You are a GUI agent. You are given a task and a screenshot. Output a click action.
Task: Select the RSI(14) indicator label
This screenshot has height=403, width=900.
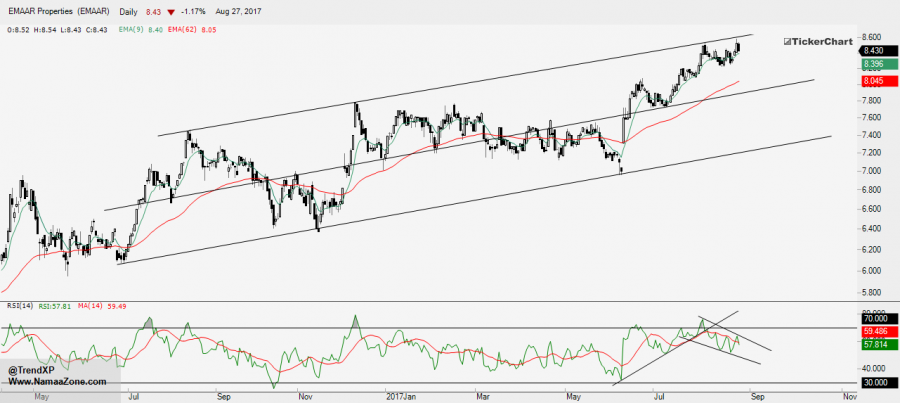point(18,306)
